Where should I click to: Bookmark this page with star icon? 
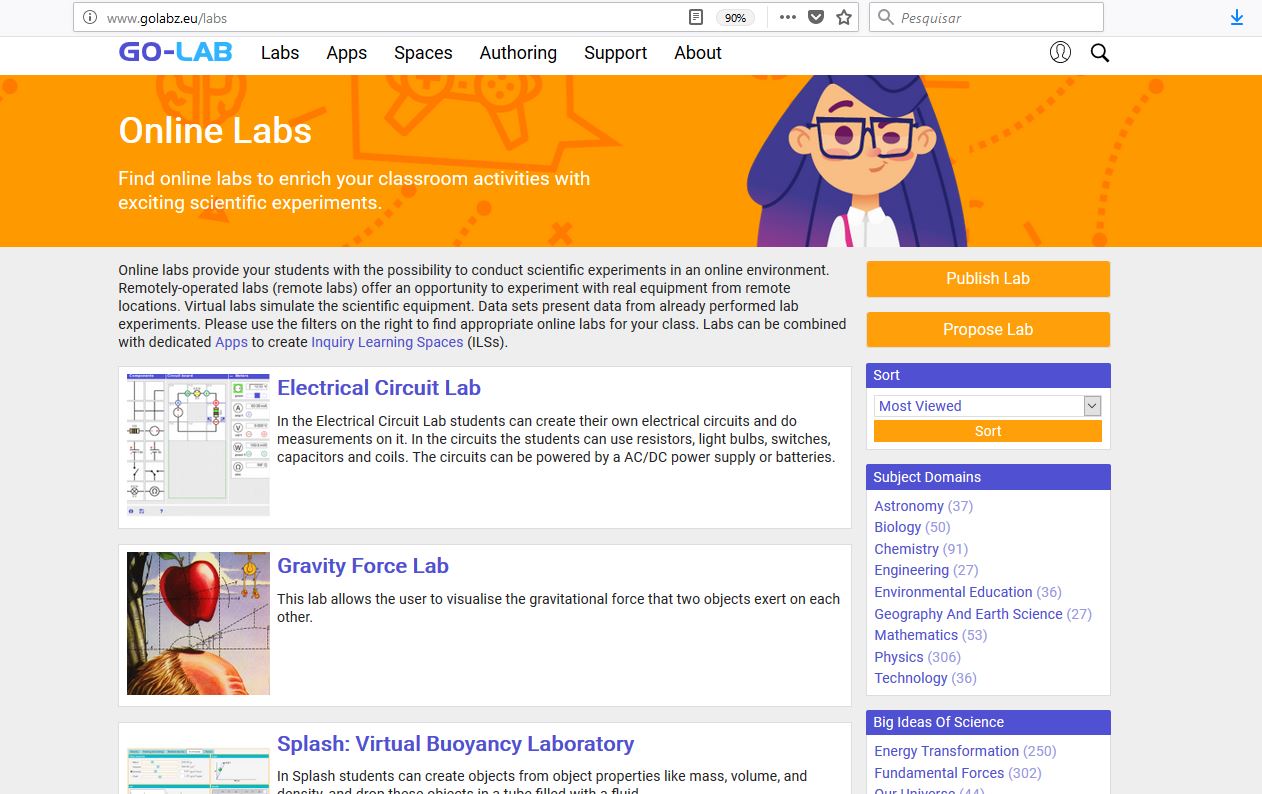[844, 17]
